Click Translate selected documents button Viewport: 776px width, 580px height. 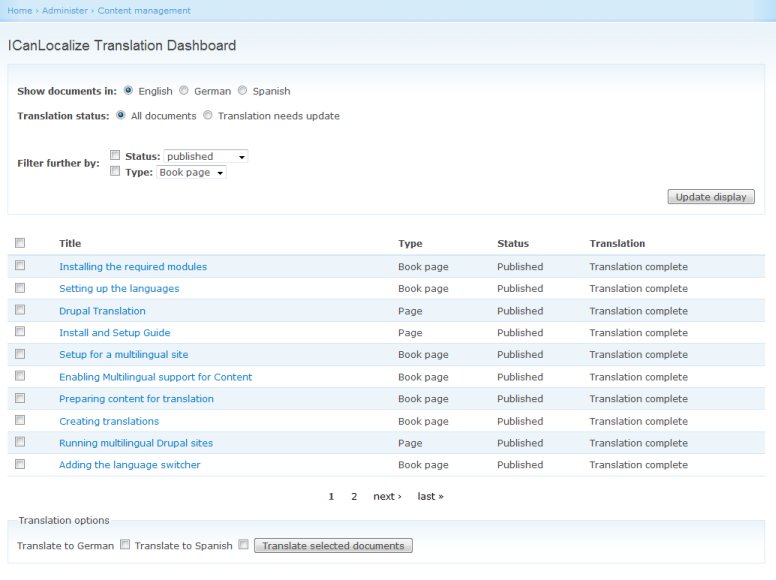(x=333, y=546)
